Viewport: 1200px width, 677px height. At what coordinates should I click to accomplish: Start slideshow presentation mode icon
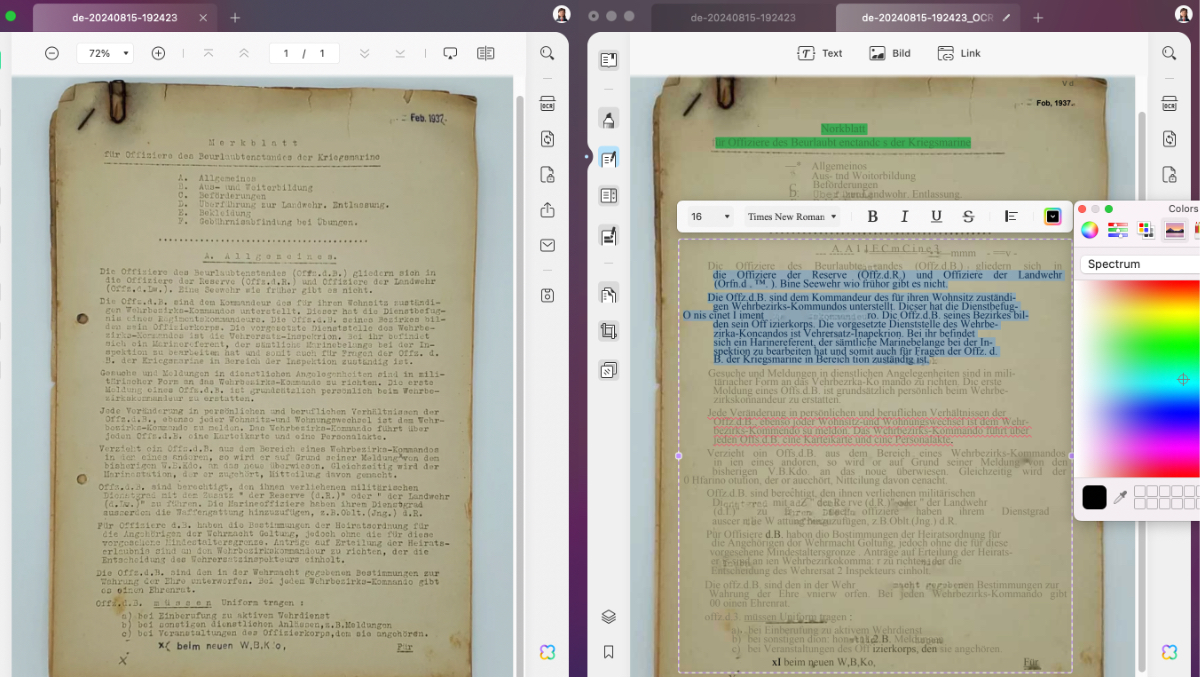pos(450,53)
